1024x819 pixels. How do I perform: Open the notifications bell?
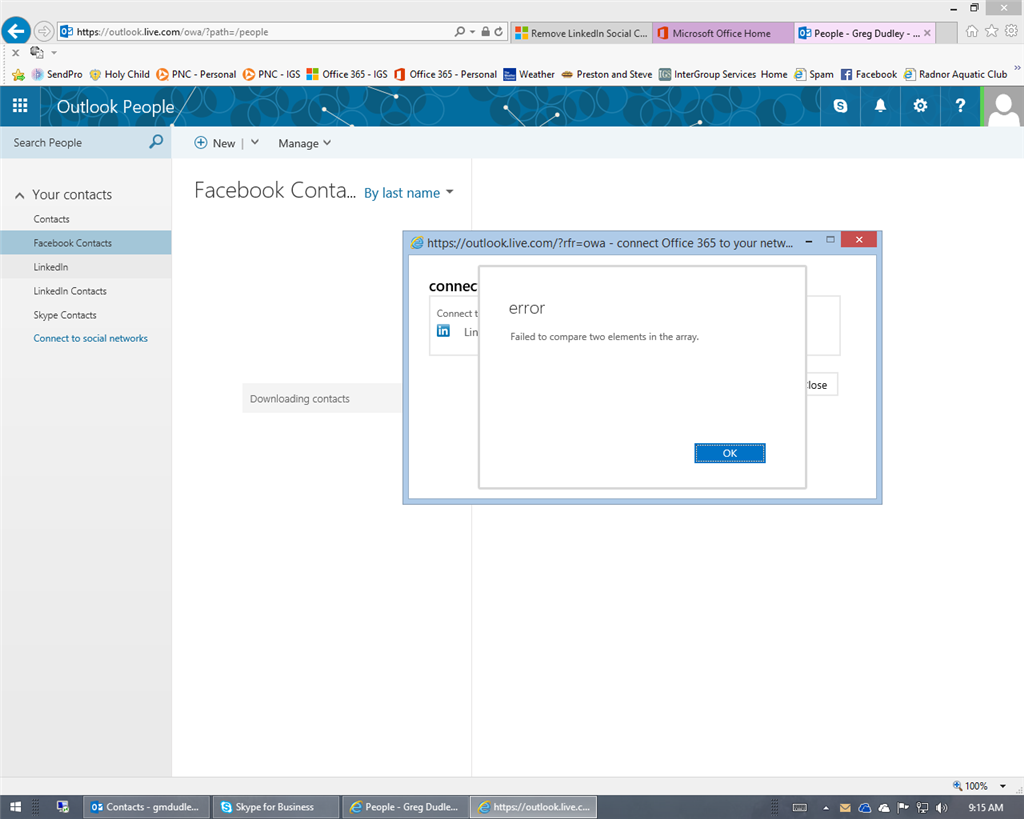(880, 106)
